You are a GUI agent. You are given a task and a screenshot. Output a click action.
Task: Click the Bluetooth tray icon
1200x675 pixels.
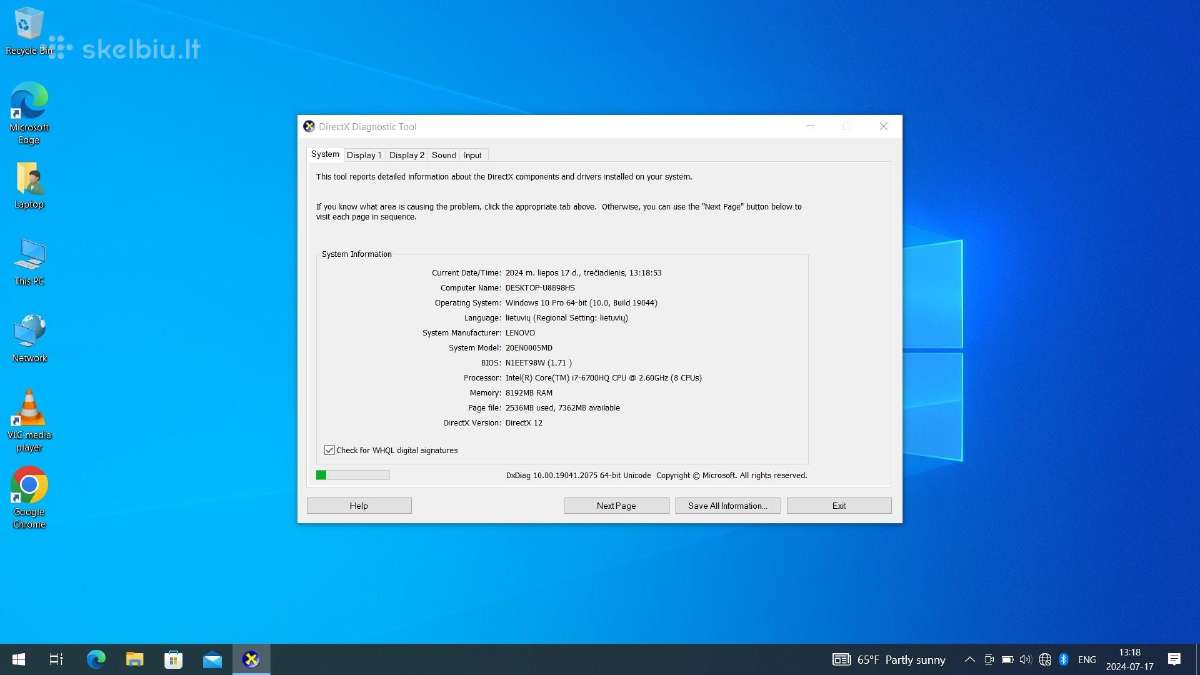point(1064,660)
